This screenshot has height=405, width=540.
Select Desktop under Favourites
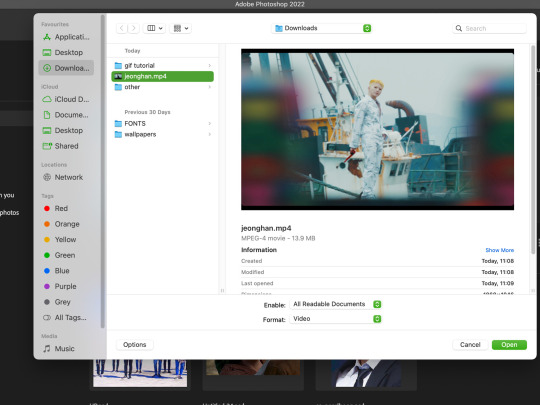66,52
